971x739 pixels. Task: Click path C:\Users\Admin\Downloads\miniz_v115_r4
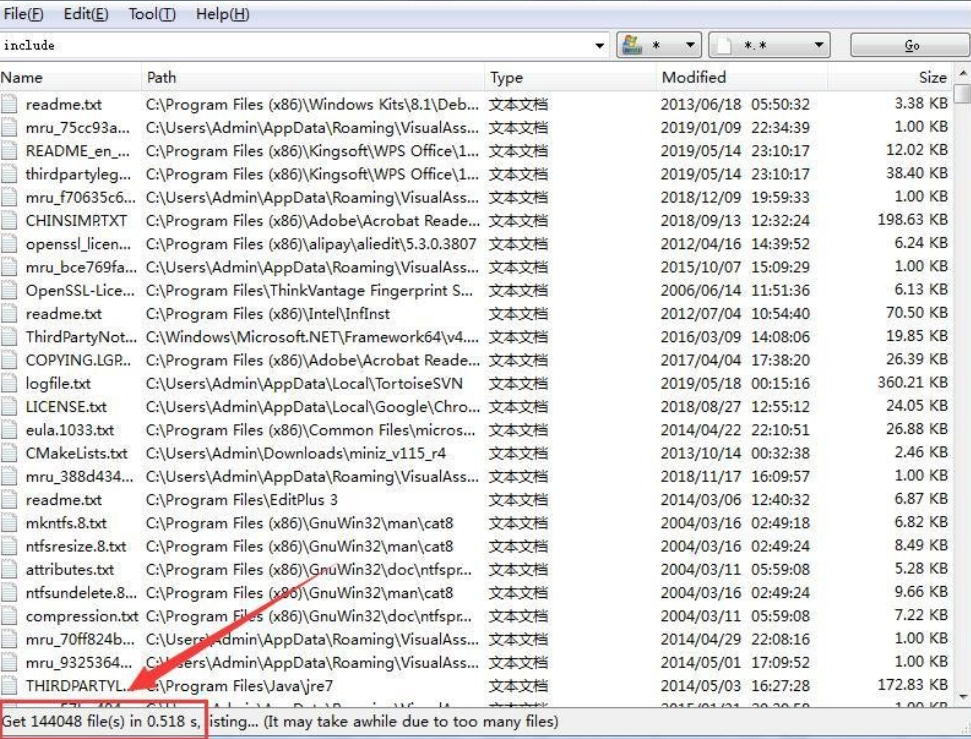295,453
